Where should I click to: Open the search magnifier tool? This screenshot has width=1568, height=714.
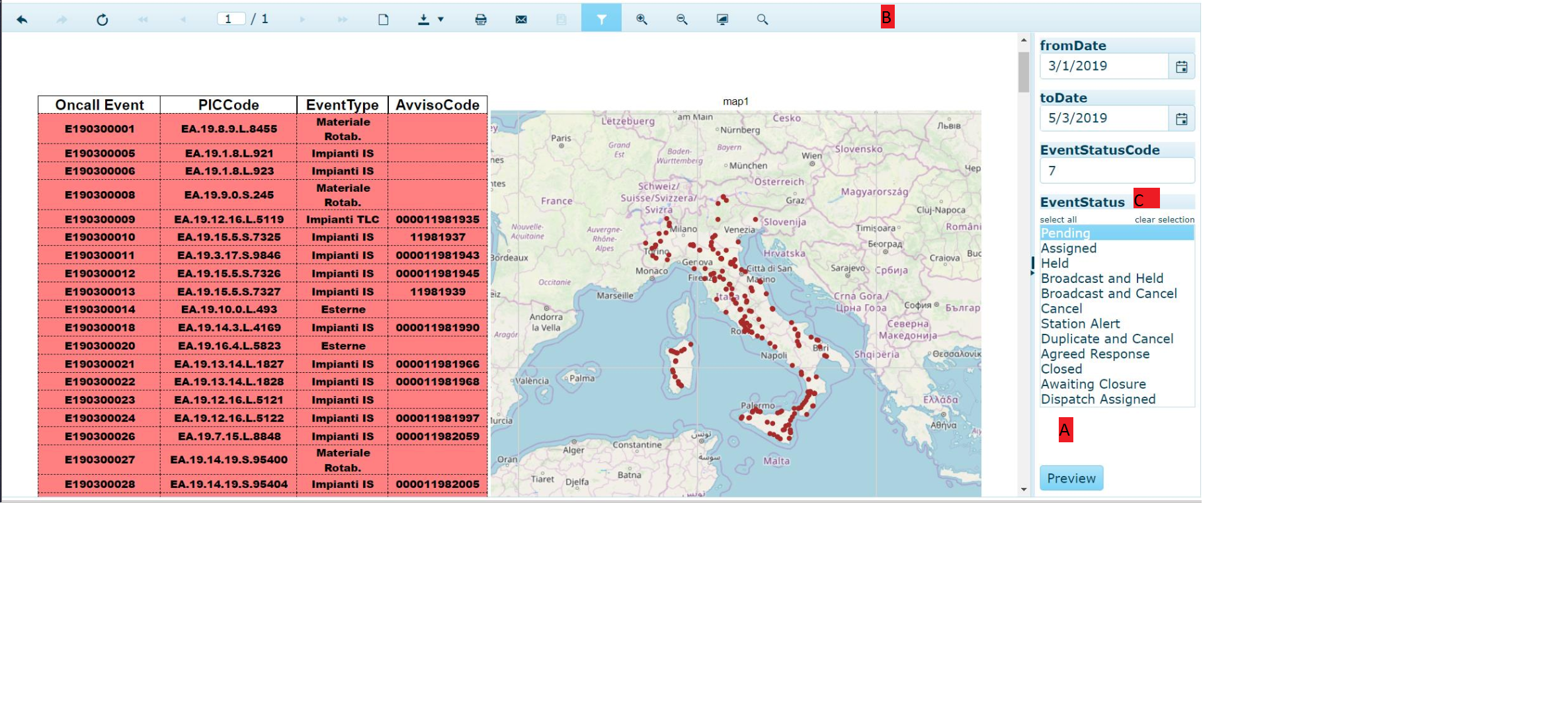(x=763, y=19)
